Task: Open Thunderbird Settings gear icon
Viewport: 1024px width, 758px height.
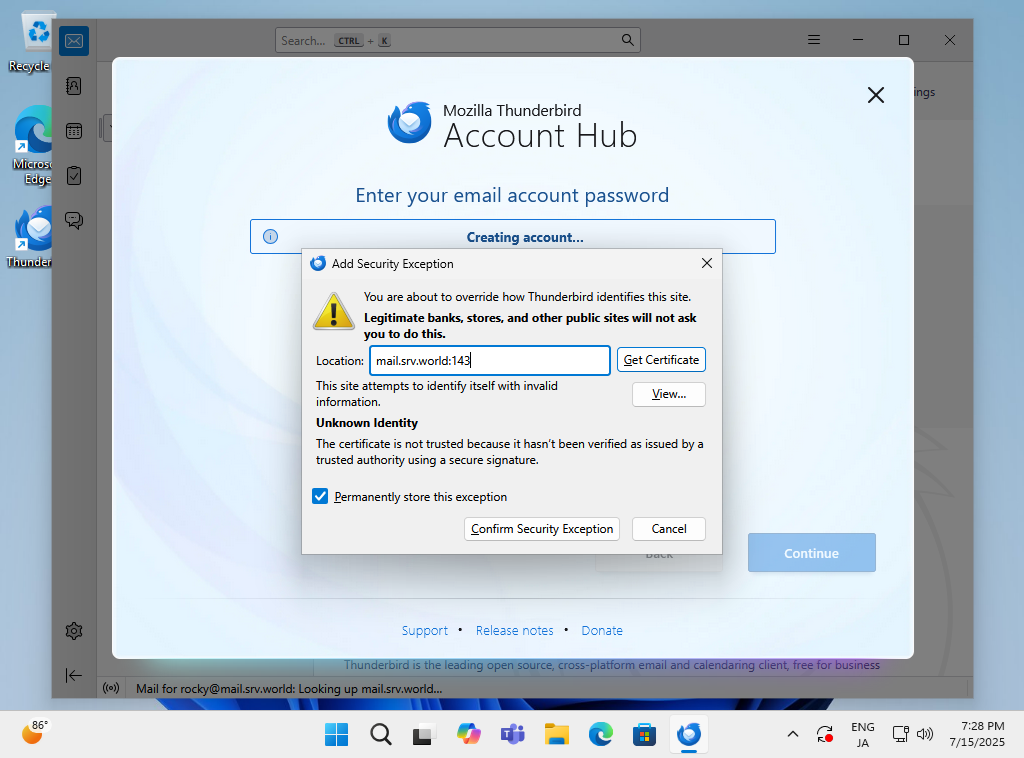Action: click(x=74, y=631)
